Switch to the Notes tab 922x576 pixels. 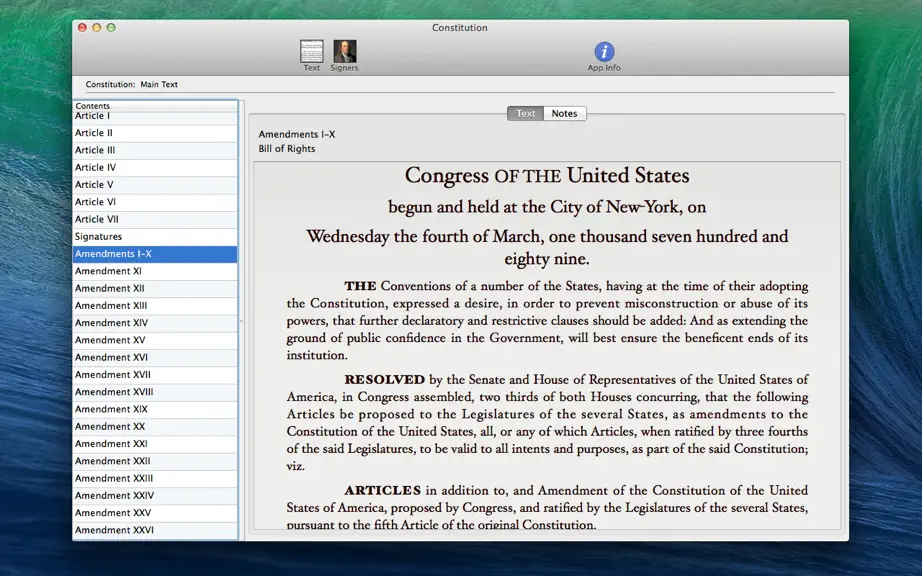pyautogui.click(x=564, y=113)
